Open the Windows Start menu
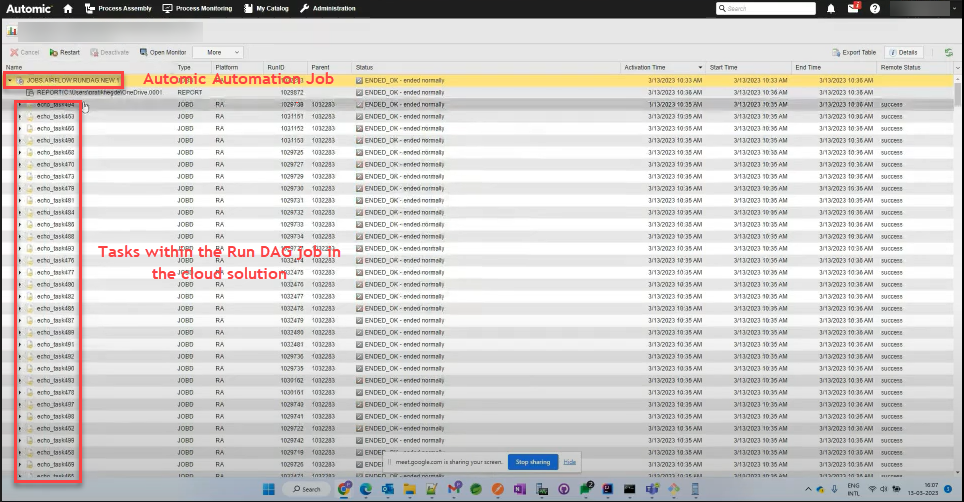Image resolution: width=964 pixels, height=502 pixels. (x=269, y=489)
